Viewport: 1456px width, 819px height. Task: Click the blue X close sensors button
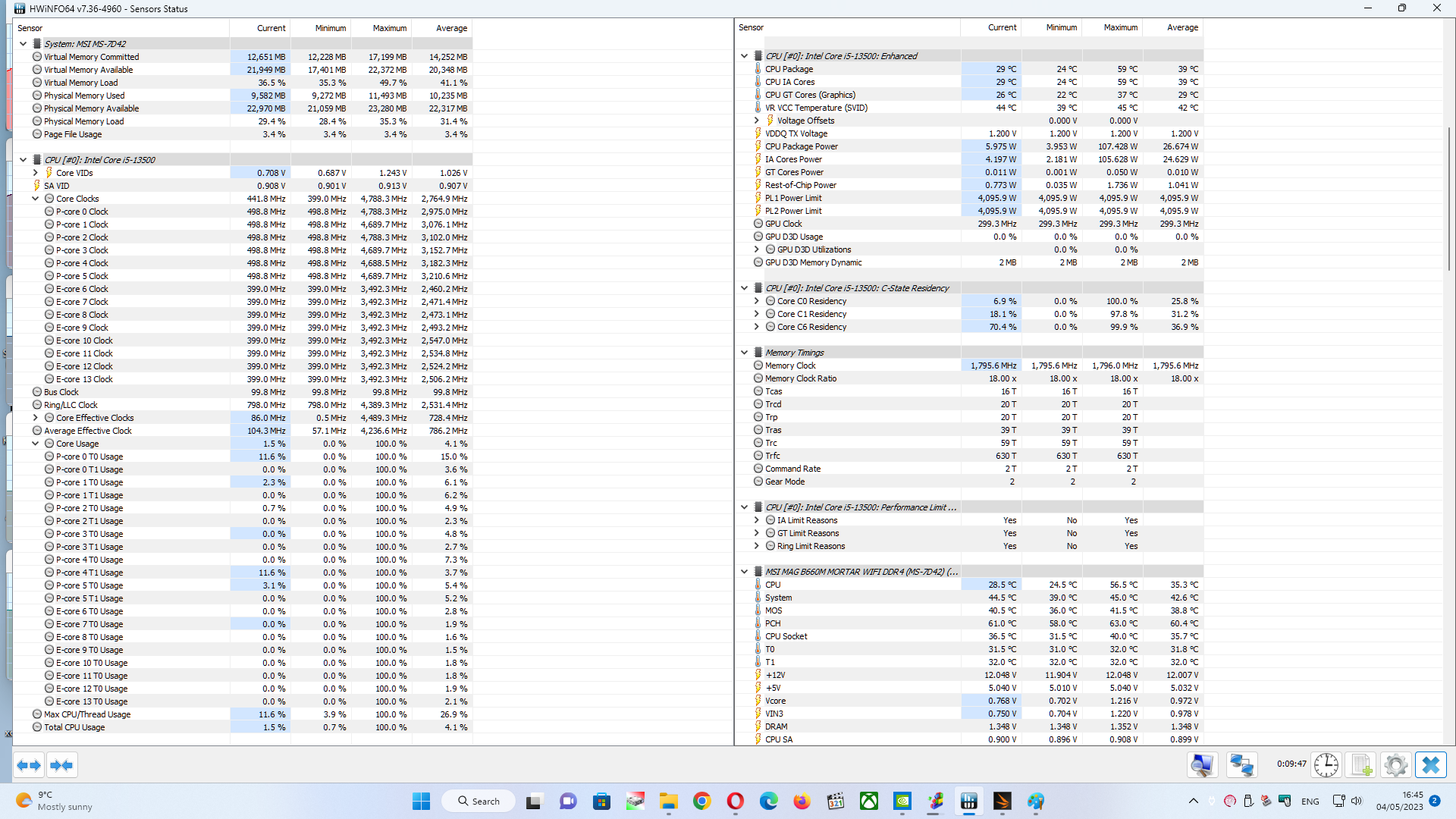(1430, 765)
